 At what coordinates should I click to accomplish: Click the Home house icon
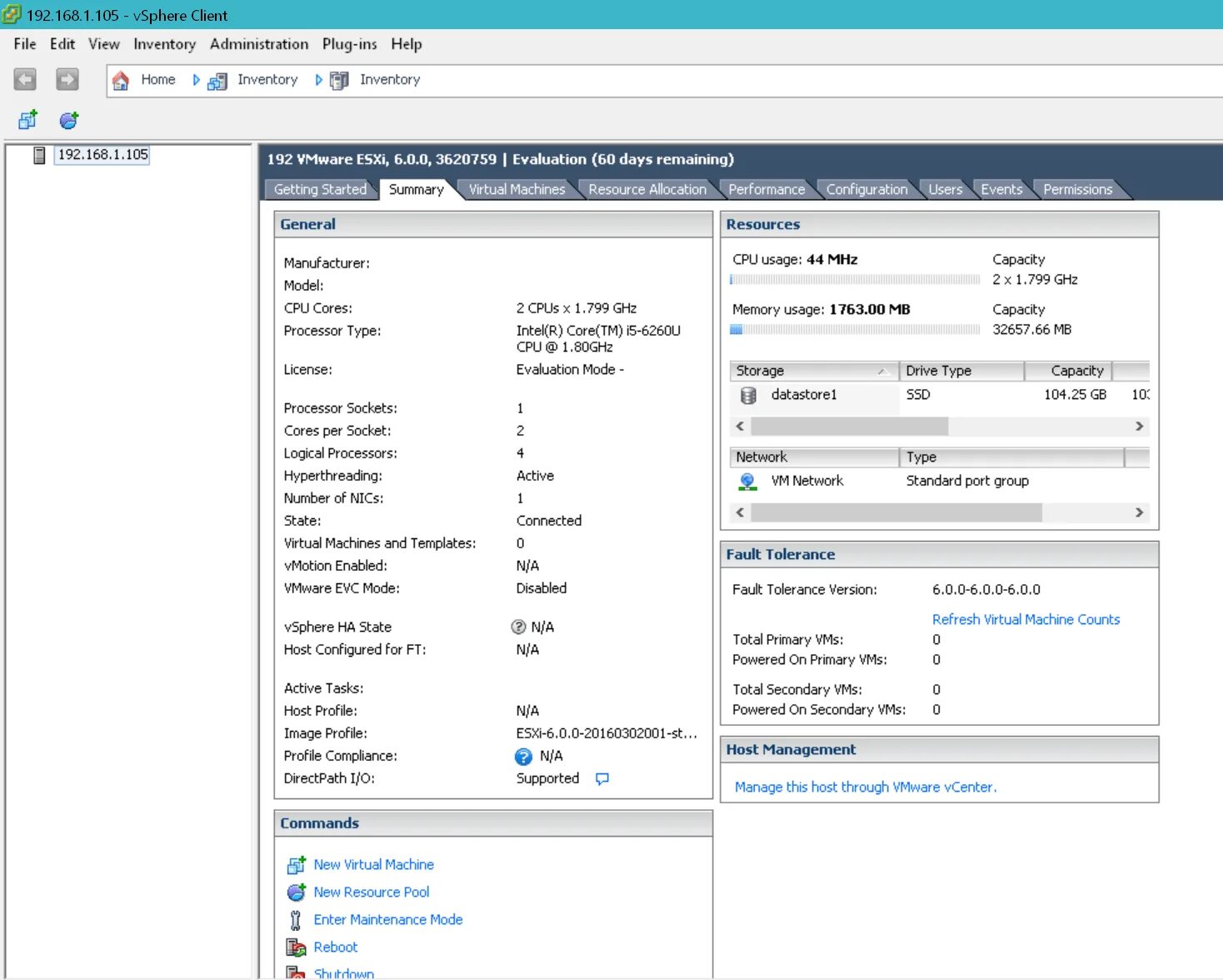tap(121, 80)
